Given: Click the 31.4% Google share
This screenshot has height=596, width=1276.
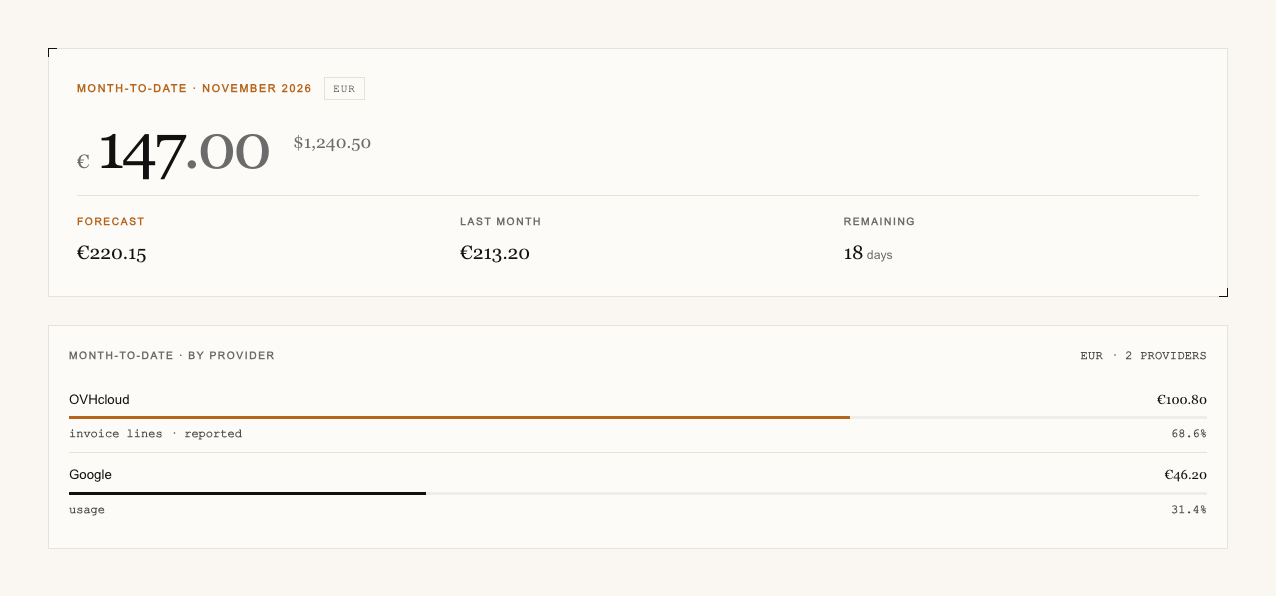Looking at the screenshot, I should (1188, 510).
